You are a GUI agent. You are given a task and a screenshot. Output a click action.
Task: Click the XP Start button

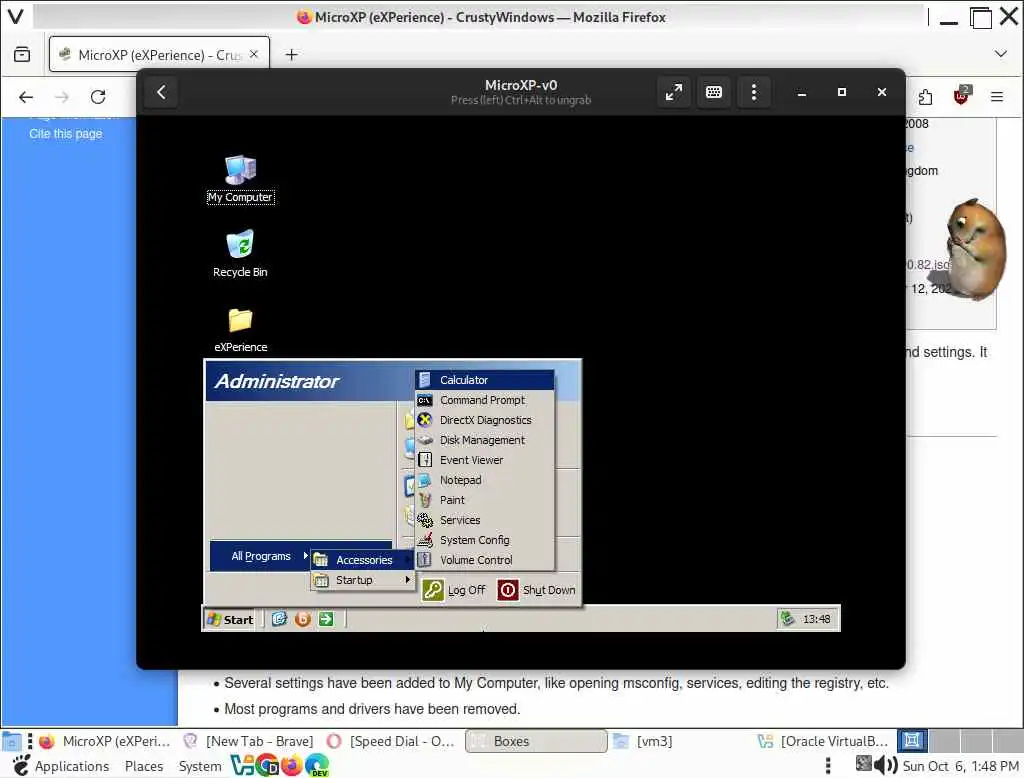[x=230, y=619]
